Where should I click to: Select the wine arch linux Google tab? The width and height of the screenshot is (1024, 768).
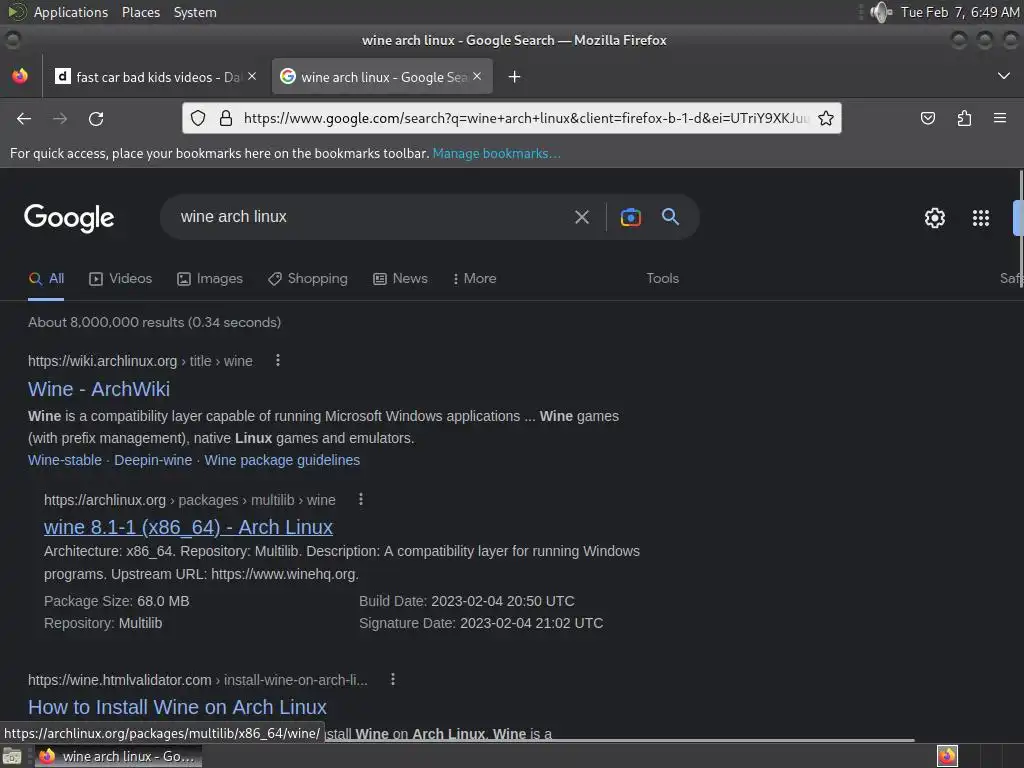pos(381,77)
